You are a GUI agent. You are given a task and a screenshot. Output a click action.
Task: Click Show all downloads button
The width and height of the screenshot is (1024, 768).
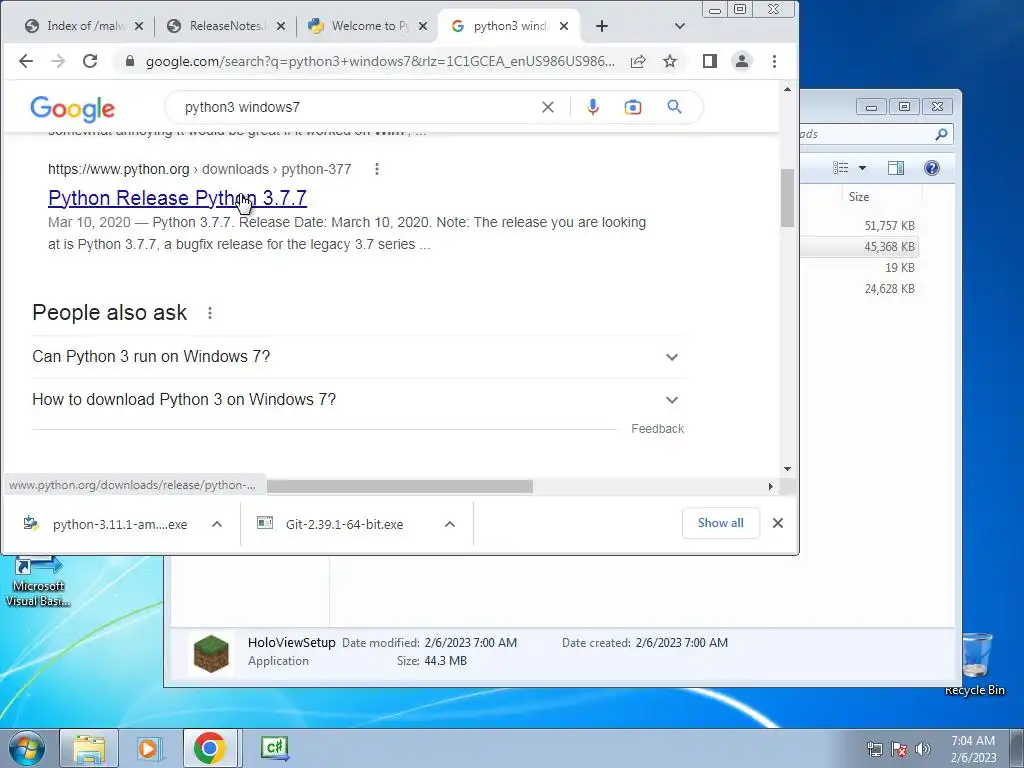(x=720, y=523)
